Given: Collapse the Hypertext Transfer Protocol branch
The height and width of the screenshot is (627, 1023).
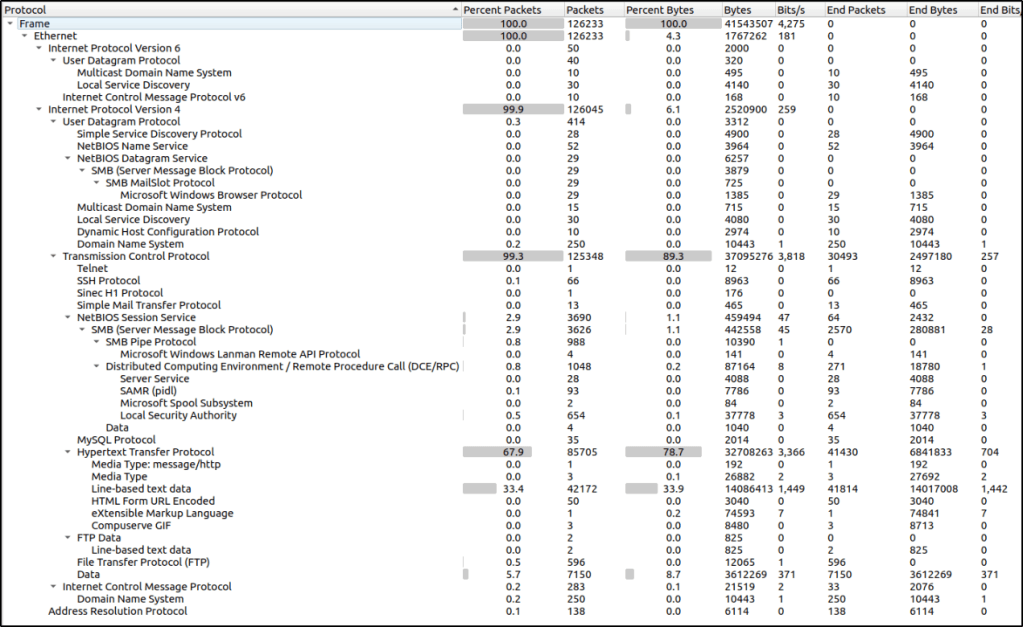Looking at the screenshot, I should pos(67,452).
